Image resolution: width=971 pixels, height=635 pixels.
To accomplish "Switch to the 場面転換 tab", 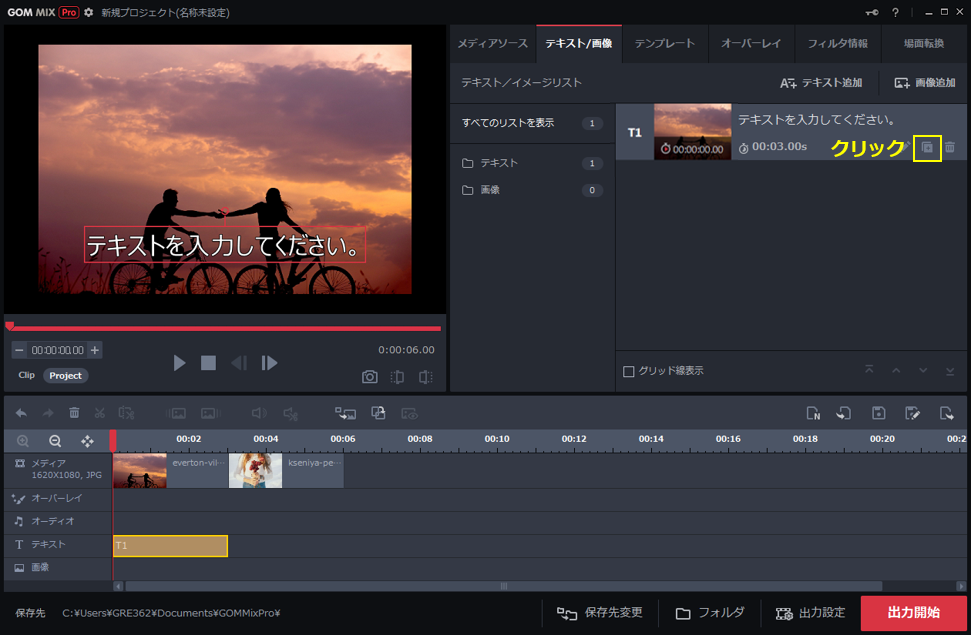I will 923,44.
